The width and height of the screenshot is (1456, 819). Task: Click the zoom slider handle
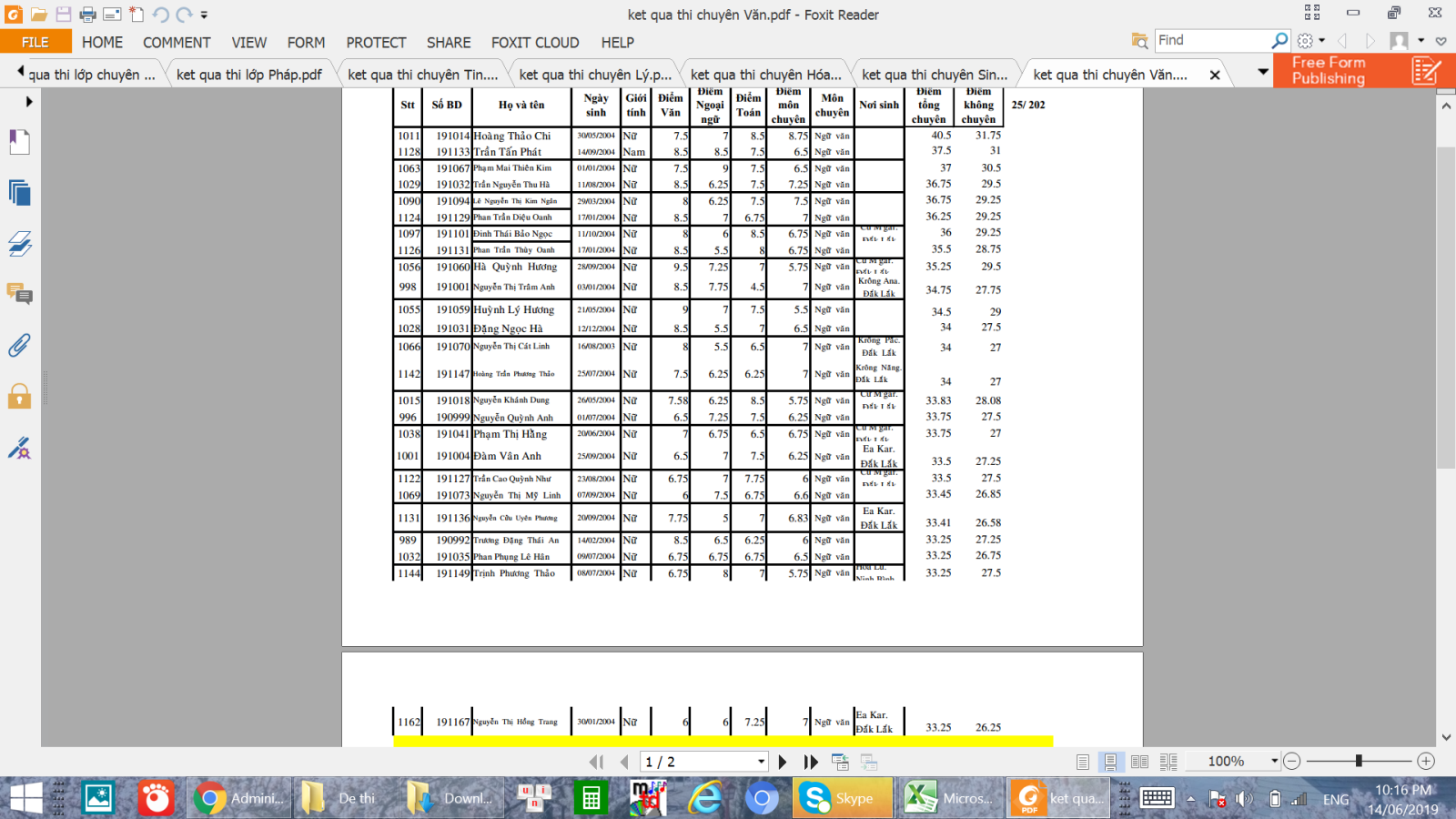1358,761
